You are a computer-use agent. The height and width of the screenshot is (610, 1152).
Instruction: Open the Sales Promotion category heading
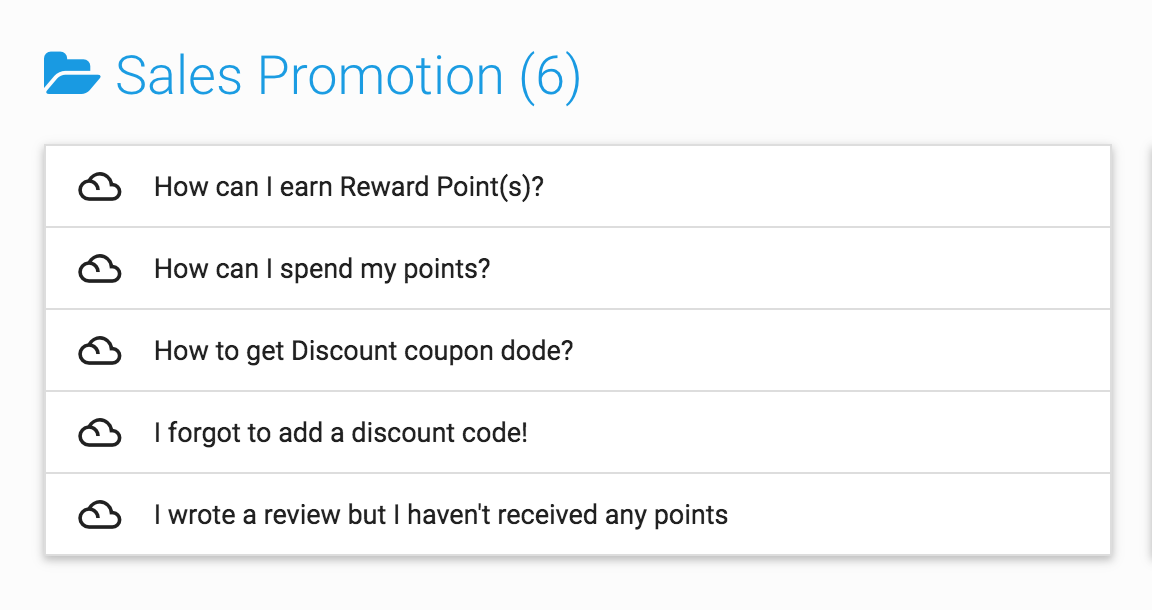[x=348, y=76]
